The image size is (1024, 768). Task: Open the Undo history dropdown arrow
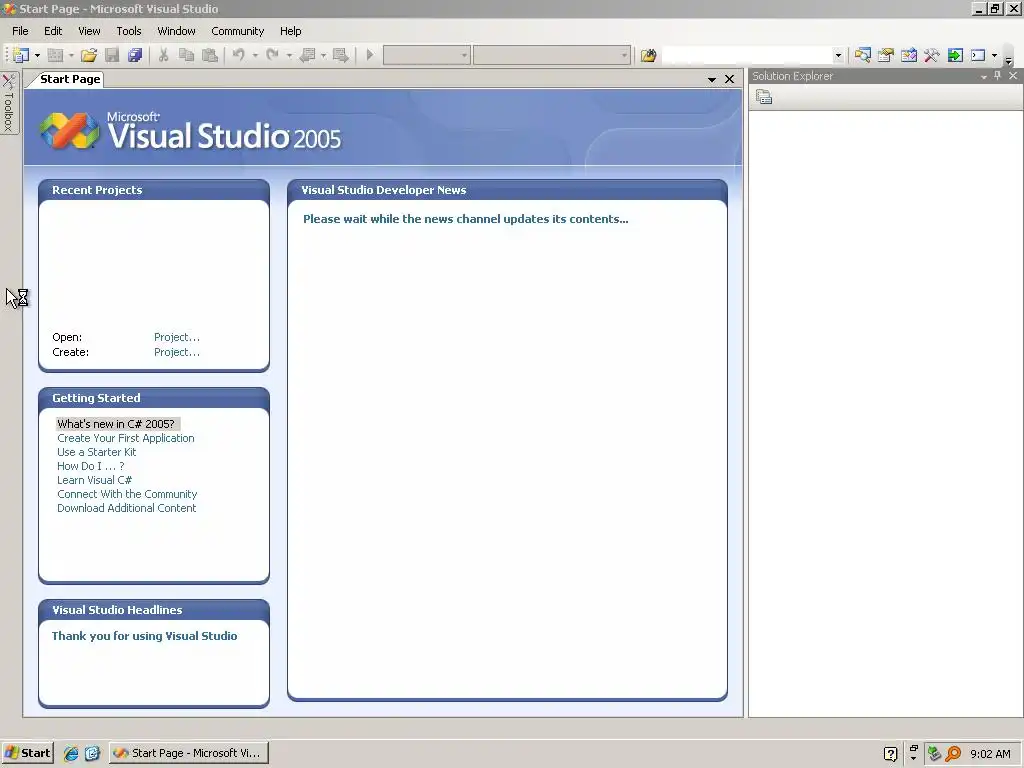[x=255, y=56]
